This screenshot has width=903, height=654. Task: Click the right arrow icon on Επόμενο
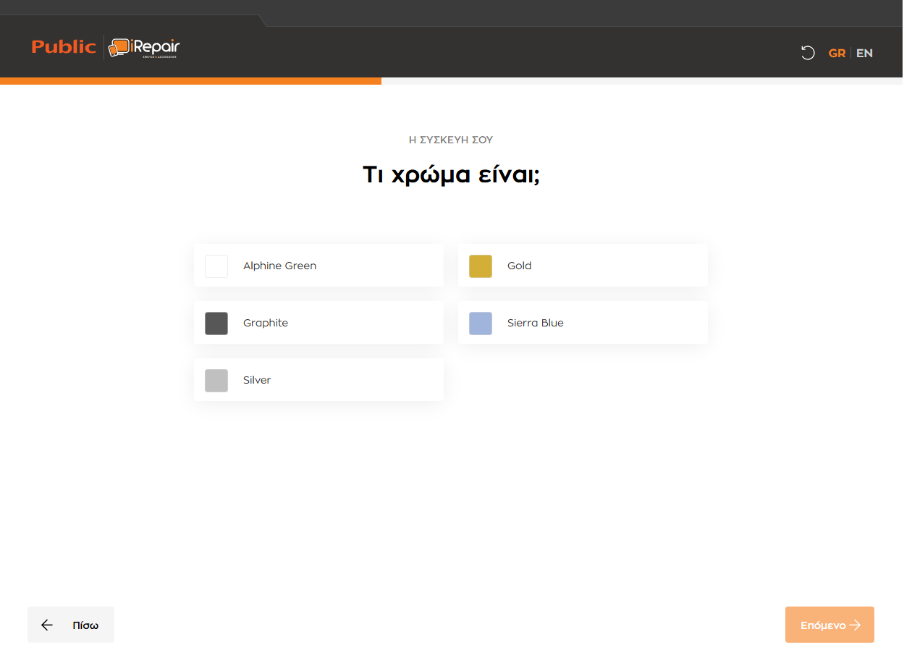tap(855, 625)
